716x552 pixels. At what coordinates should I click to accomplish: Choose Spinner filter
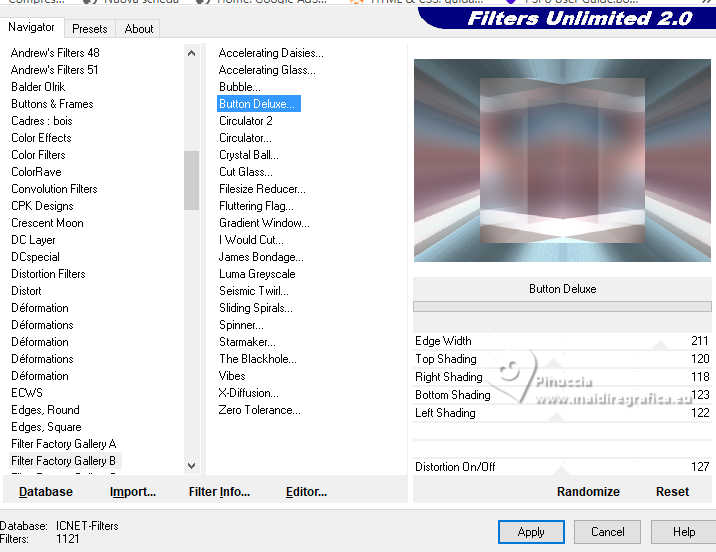[x=241, y=325]
